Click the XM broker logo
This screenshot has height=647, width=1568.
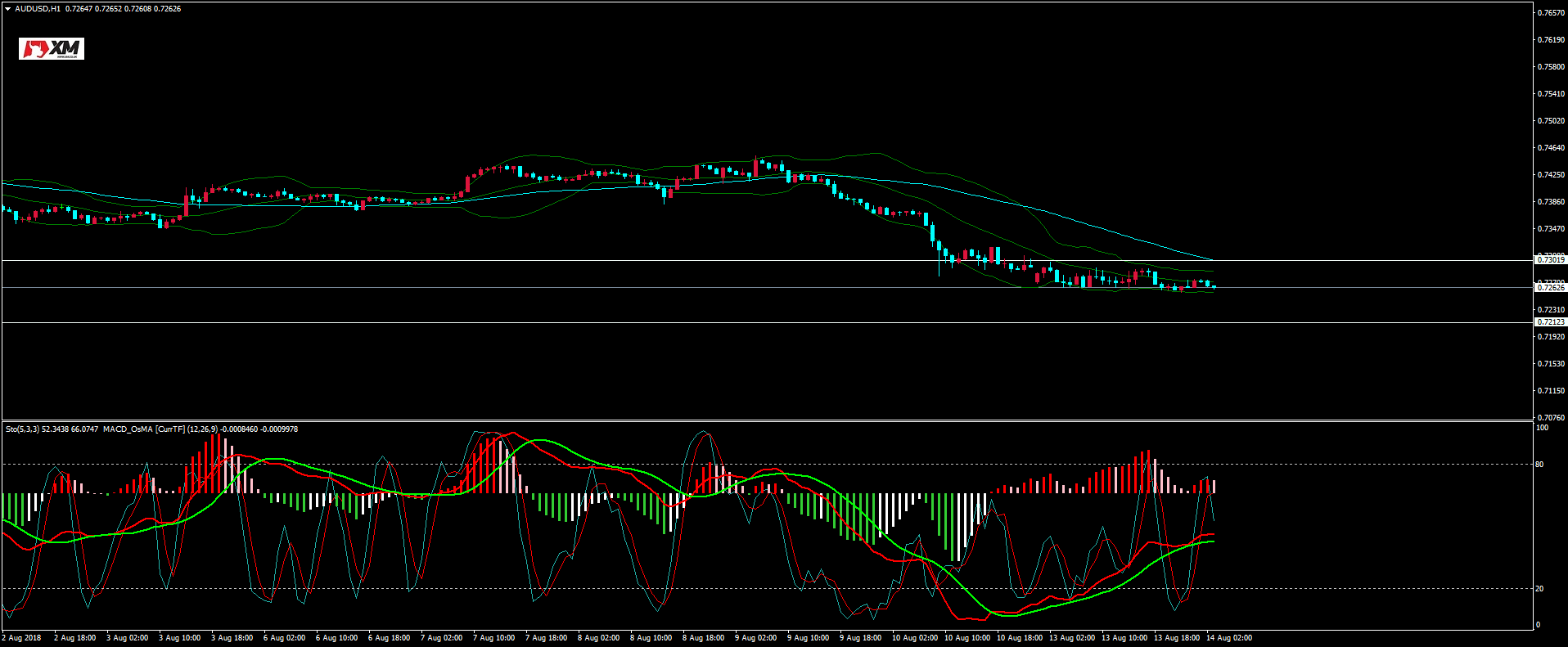pyautogui.click(x=52, y=49)
